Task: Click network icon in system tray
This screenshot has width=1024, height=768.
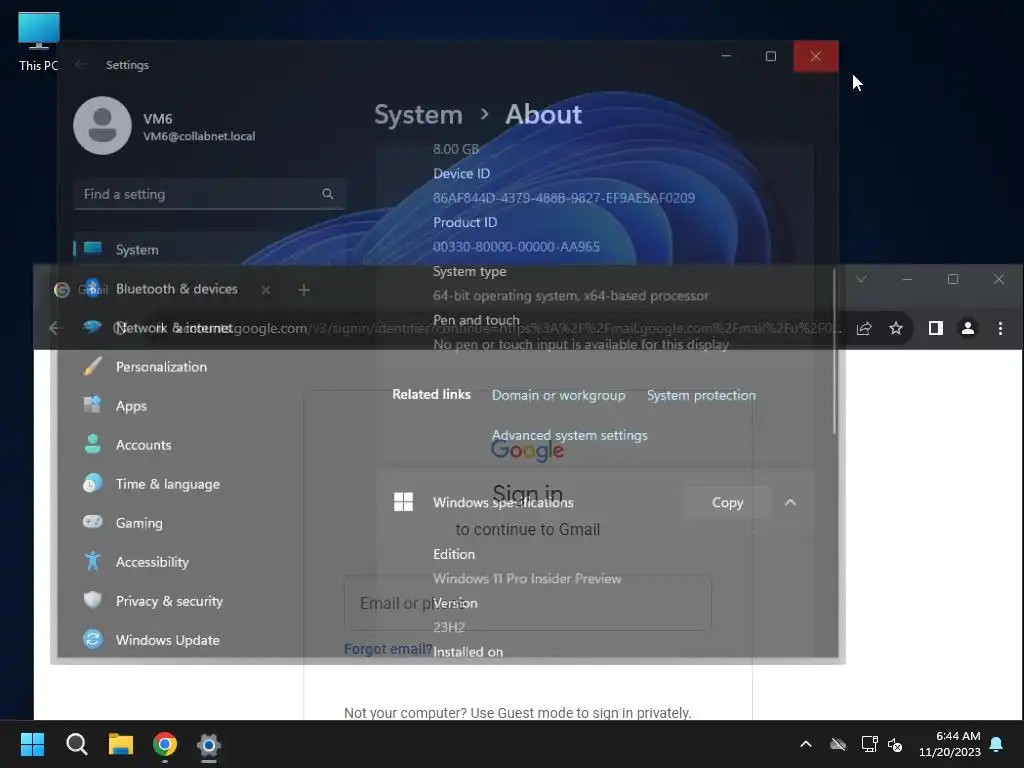Action: 869,744
